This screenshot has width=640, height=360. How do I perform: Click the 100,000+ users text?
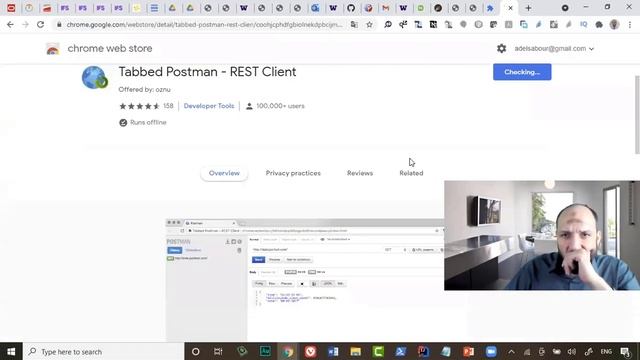[280, 106]
